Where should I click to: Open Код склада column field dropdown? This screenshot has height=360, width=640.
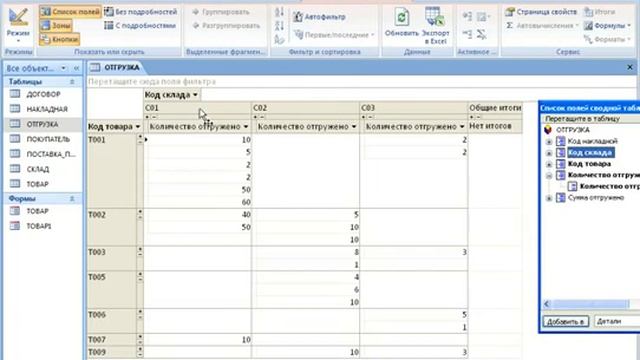coord(195,95)
